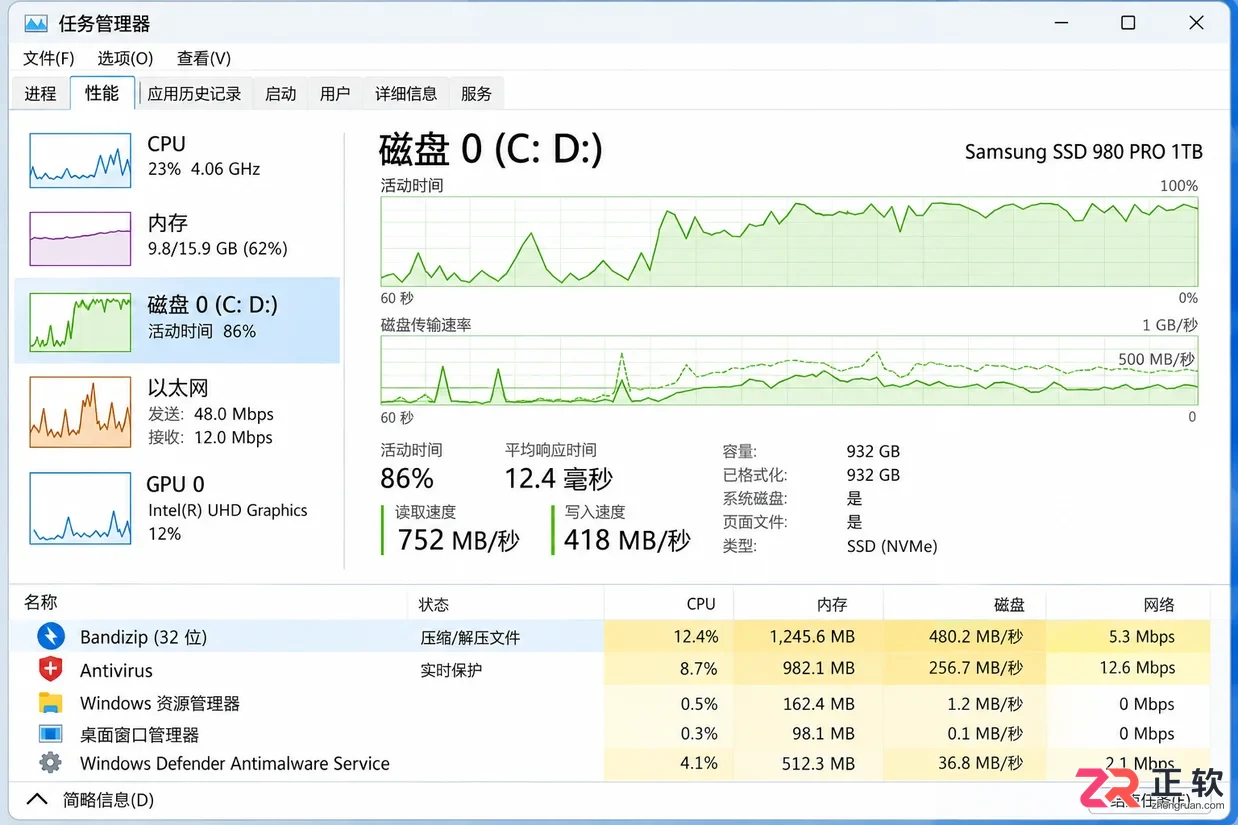This screenshot has height=825, width=1238.
Task: Click the 磁盘传输速率 transfer rate graph
Action: (789, 370)
